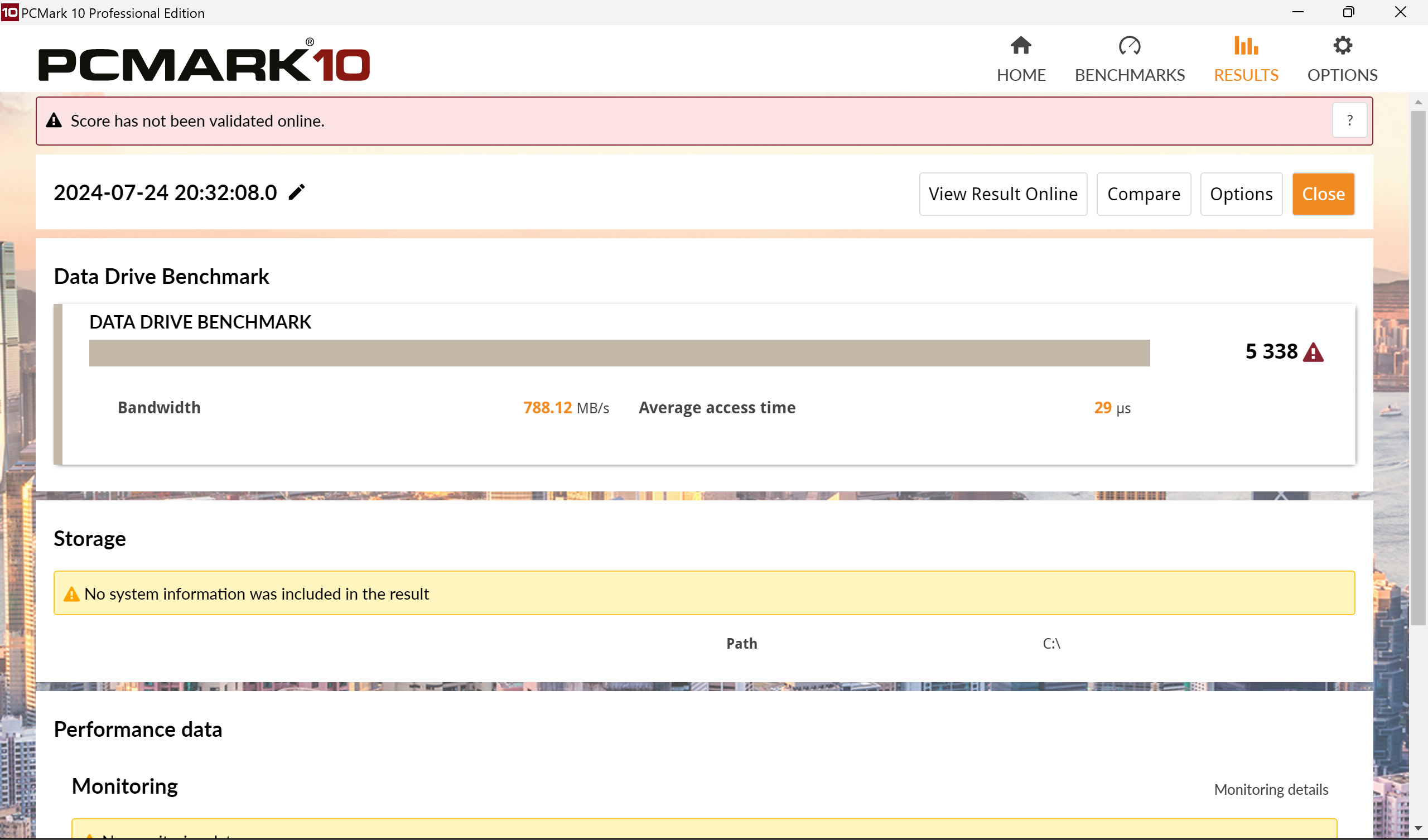Open Benchmarks via the gauge icon
1428x840 pixels.
coord(1129,45)
